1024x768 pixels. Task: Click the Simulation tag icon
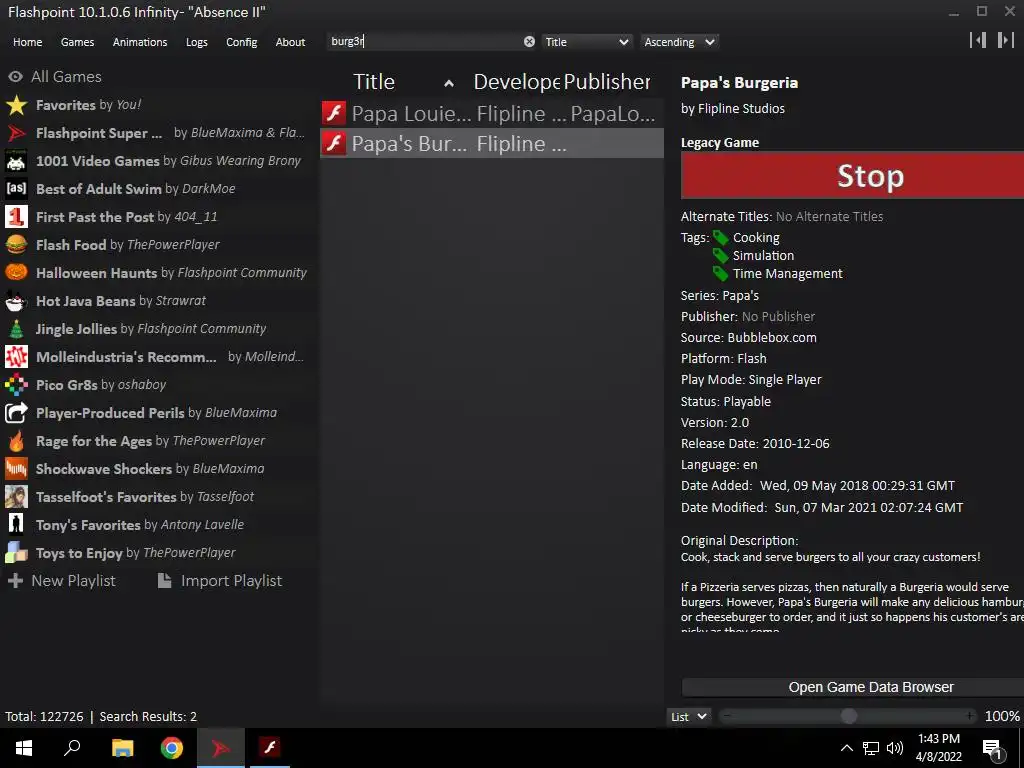(720, 255)
